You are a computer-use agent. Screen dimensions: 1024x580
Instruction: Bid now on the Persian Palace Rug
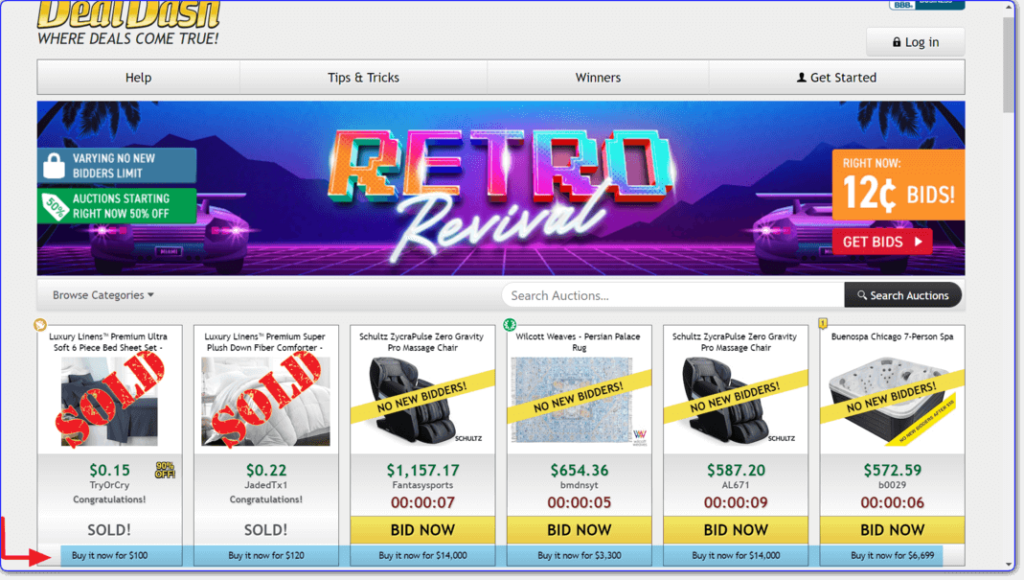(579, 530)
